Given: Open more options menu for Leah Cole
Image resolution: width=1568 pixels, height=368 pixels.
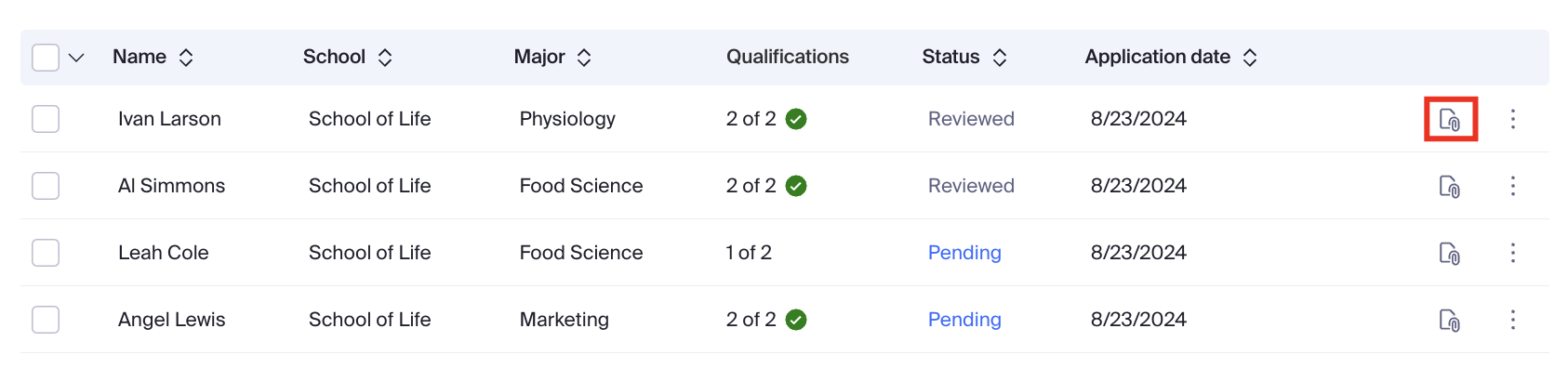Looking at the screenshot, I should pyautogui.click(x=1513, y=253).
